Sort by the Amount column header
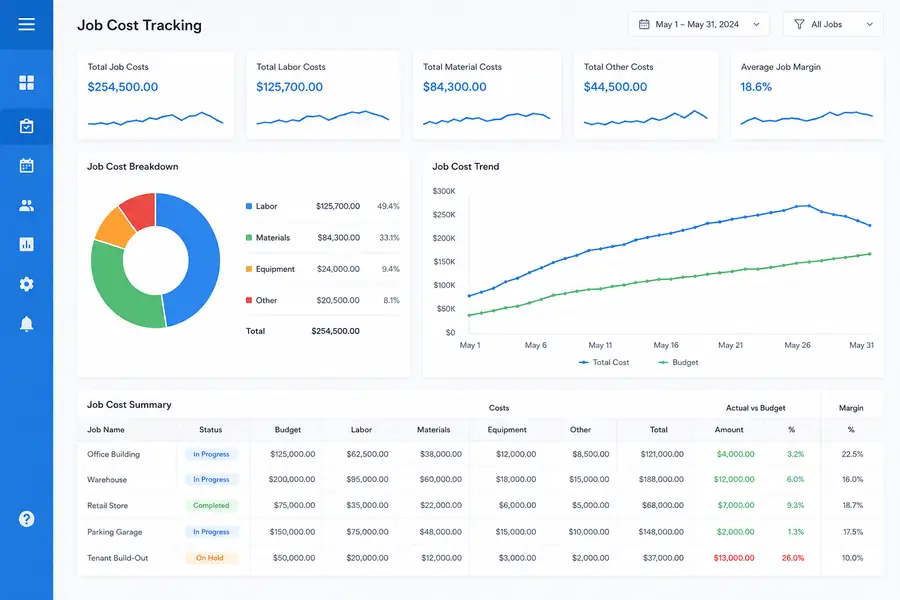 tap(729, 429)
